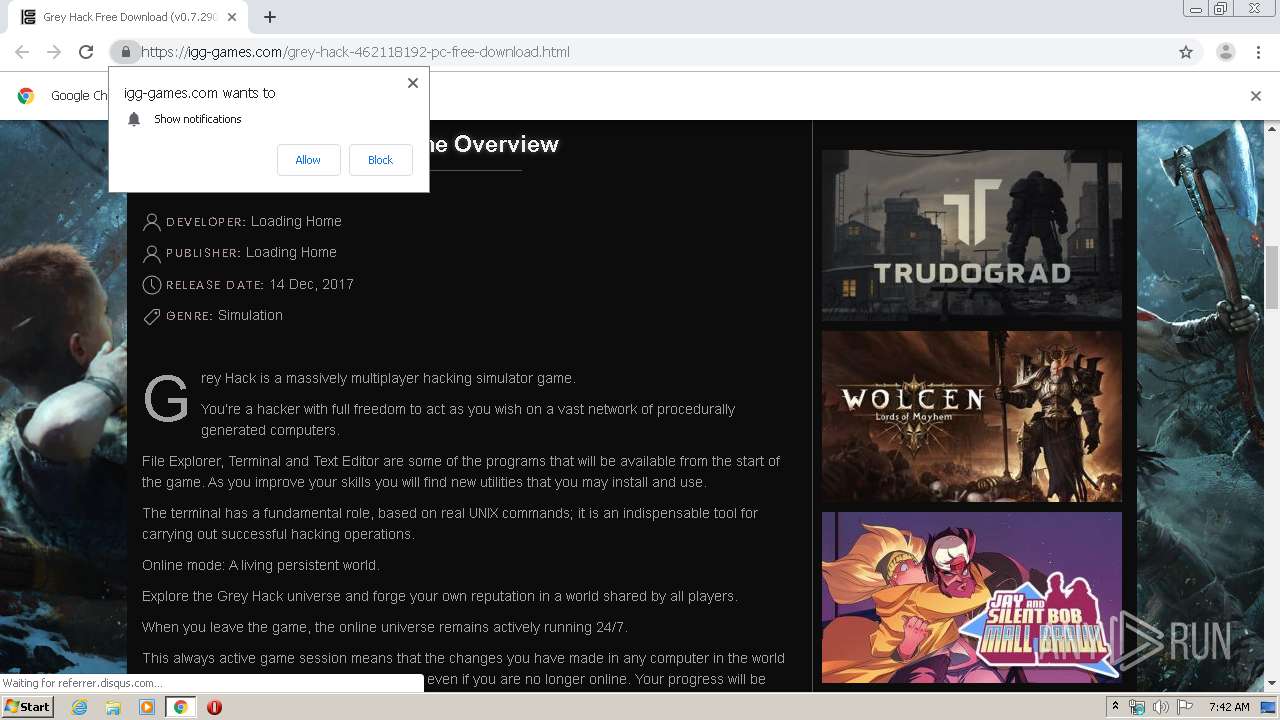The width and height of the screenshot is (1280, 720).
Task: Click the publisher person icon
Action: coord(152,253)
